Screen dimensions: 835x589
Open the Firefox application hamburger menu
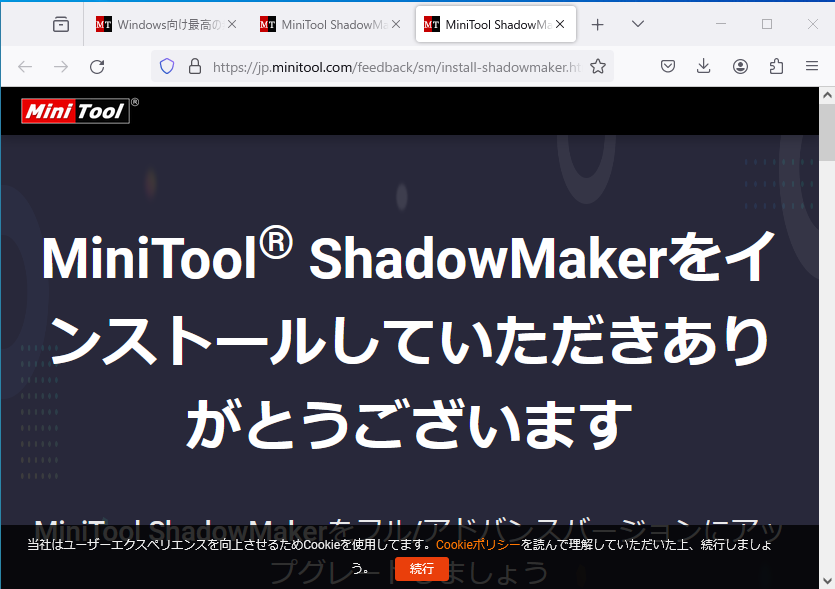[x=812, y=66]
